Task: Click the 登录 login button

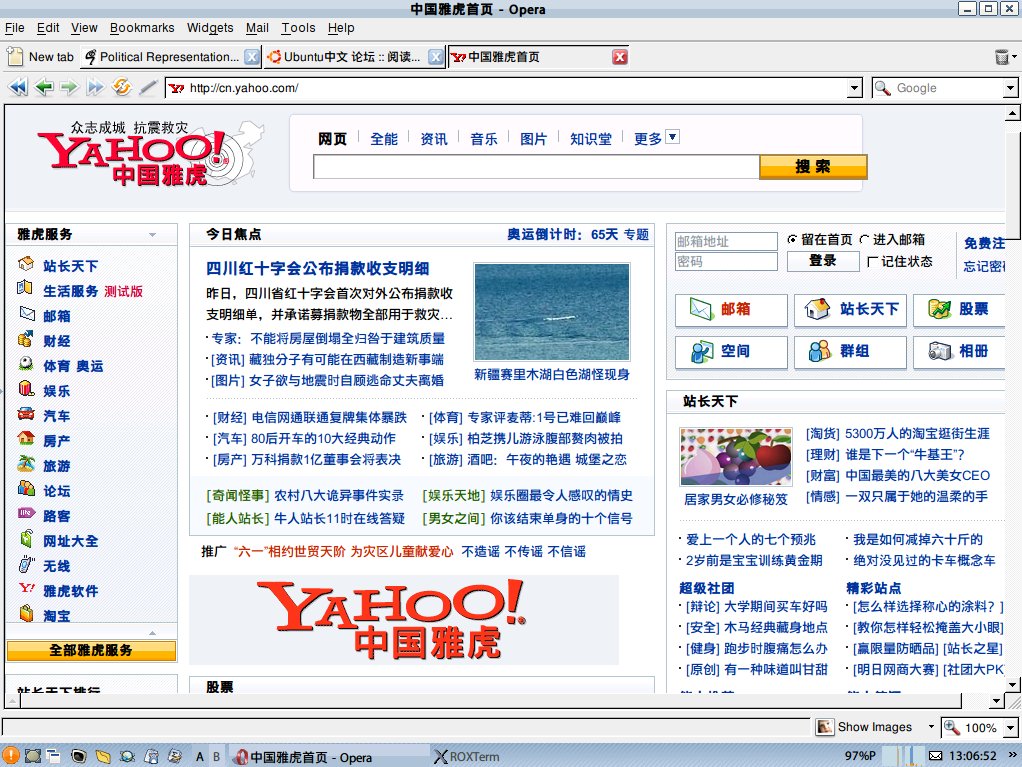Action: (823, 261)
